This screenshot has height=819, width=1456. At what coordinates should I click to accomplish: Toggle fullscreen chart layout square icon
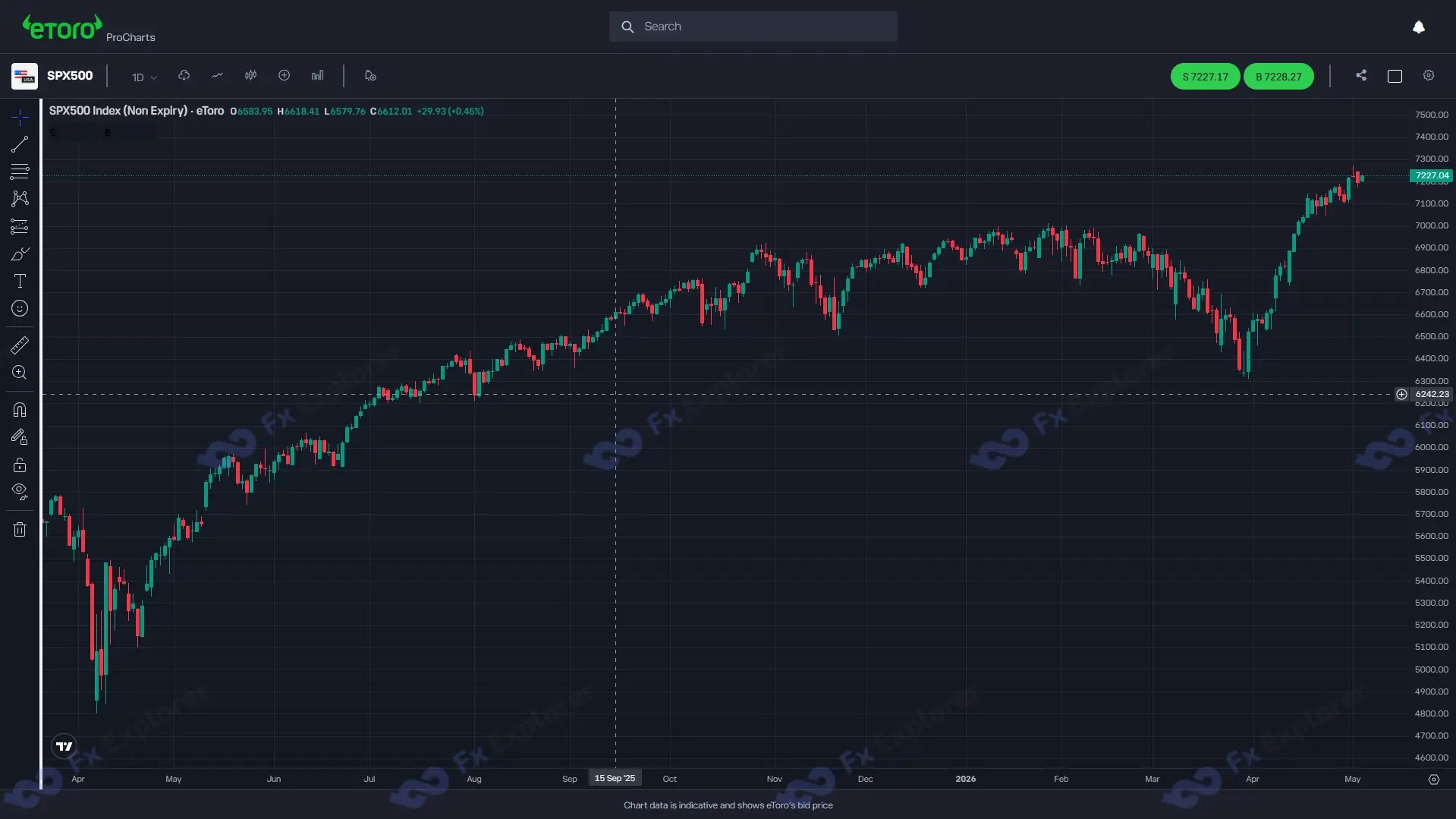coord(1395,76)
